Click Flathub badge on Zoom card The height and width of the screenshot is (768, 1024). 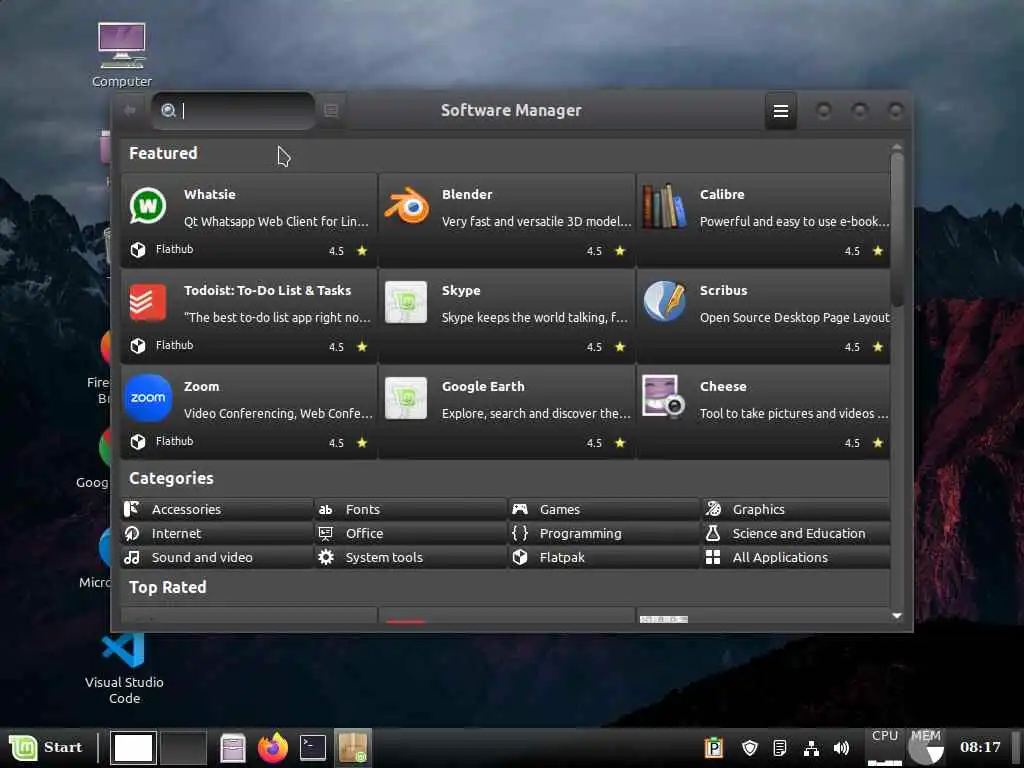(x=162, y=441)
